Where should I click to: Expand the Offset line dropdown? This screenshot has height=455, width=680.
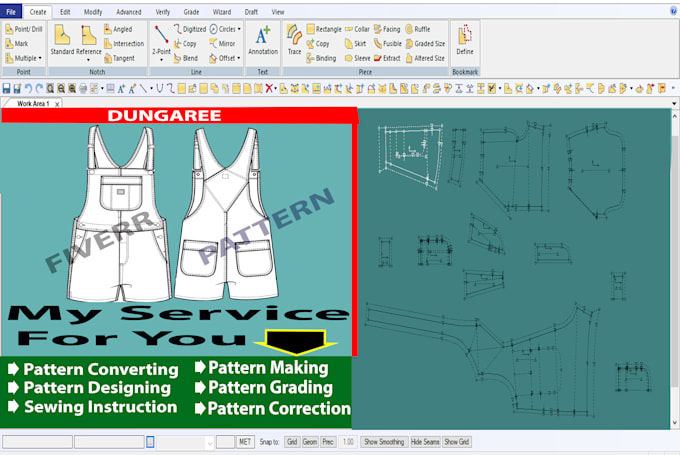(239, 58)
